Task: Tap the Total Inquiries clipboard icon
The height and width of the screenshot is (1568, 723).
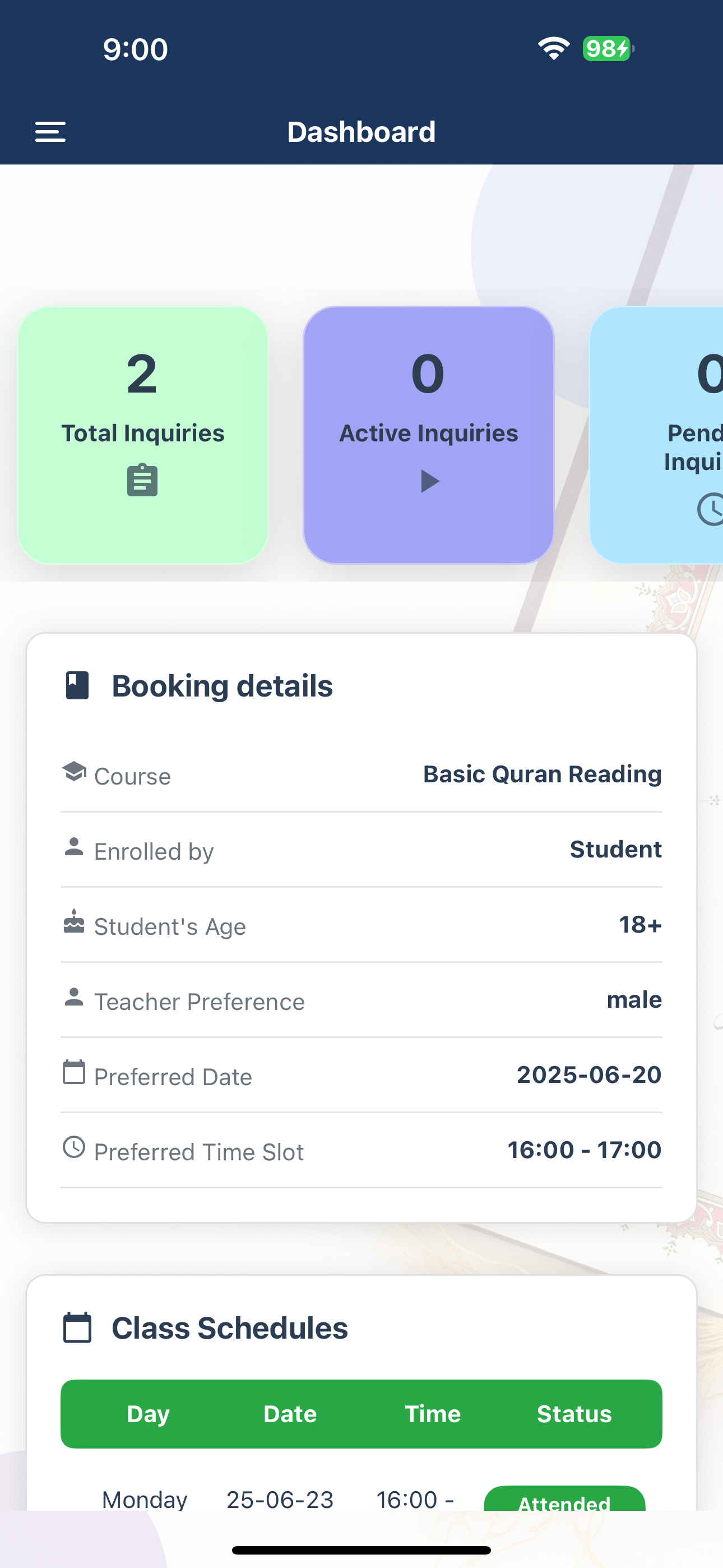Action: pos(142,480)
